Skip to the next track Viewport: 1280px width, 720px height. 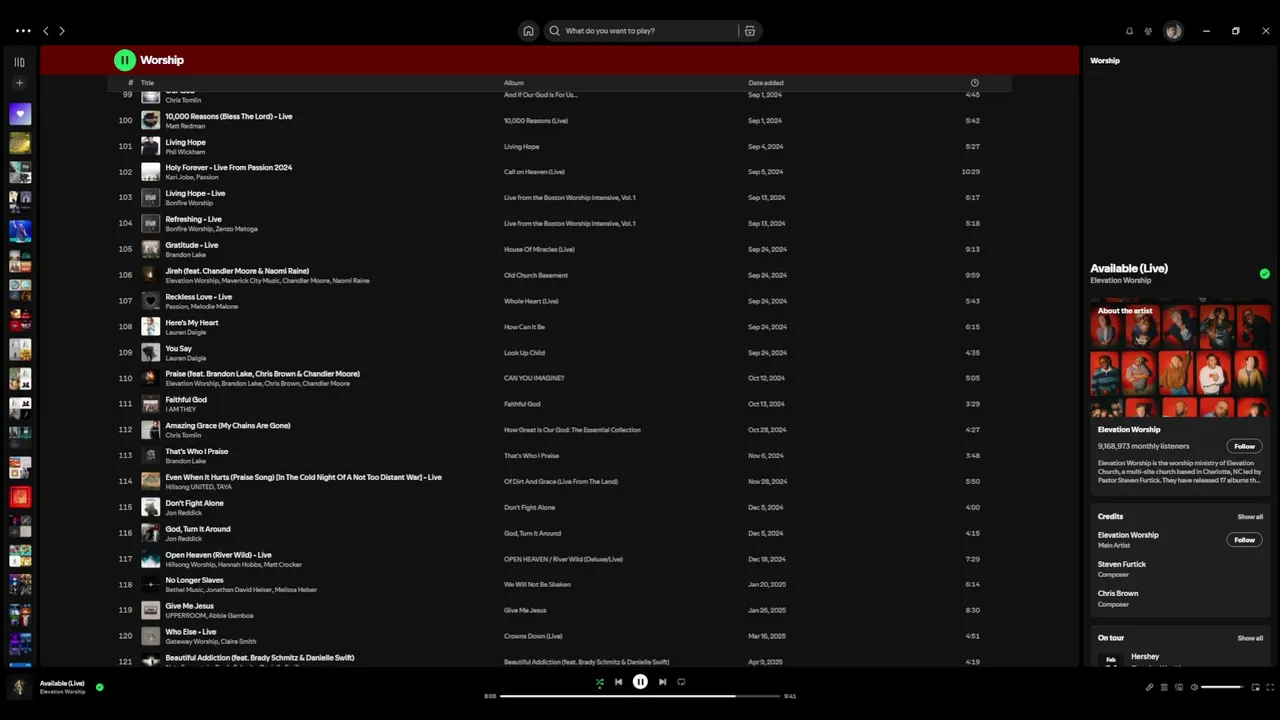[662, 682]
